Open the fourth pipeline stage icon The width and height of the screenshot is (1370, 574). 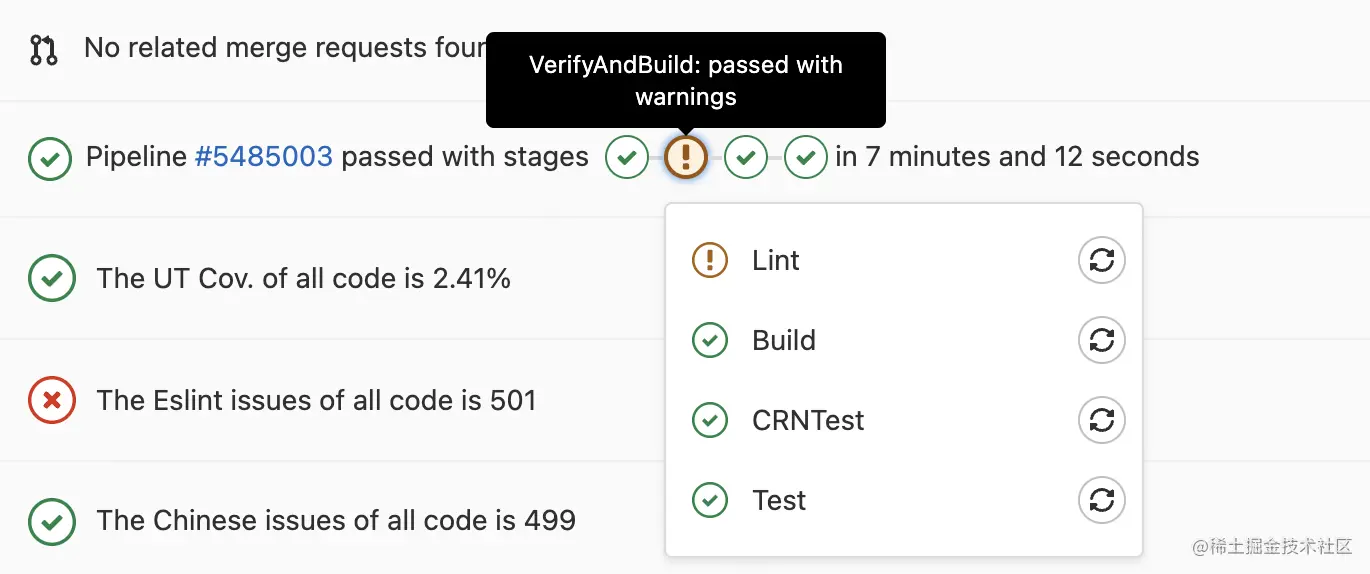tap(806, 157)
